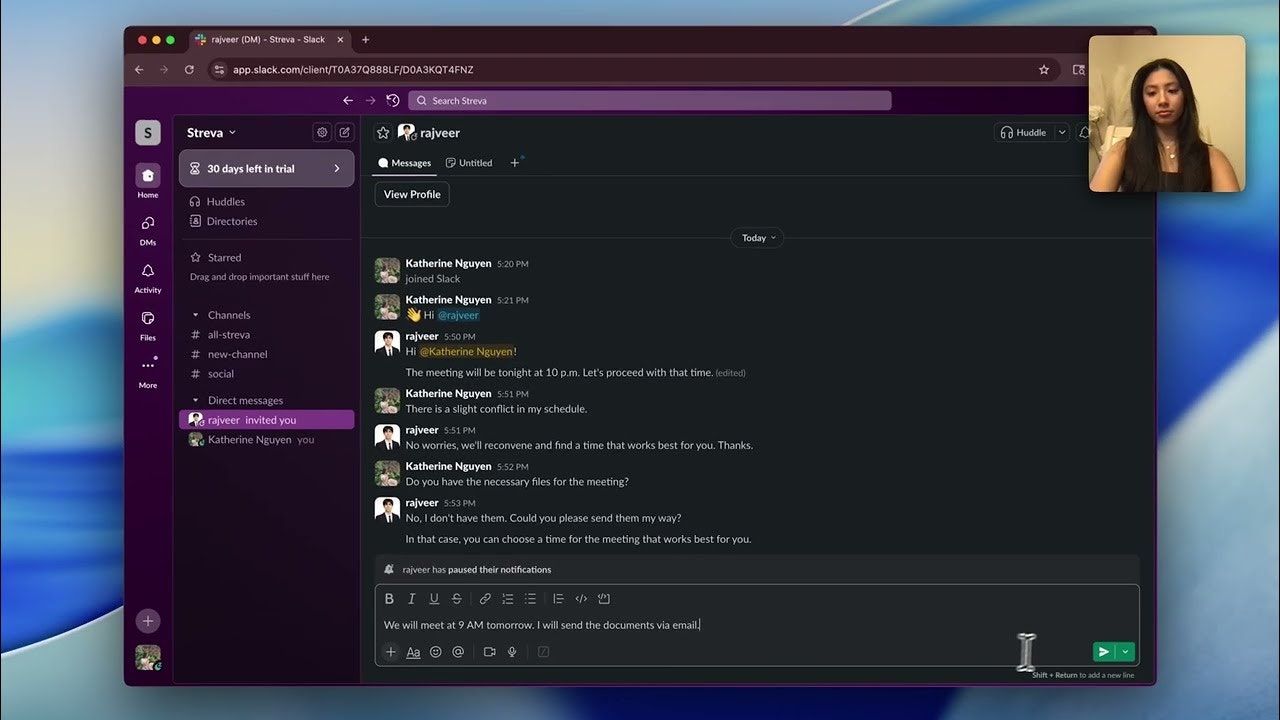Open the slash shortcuts menu

tap(544, 652)
